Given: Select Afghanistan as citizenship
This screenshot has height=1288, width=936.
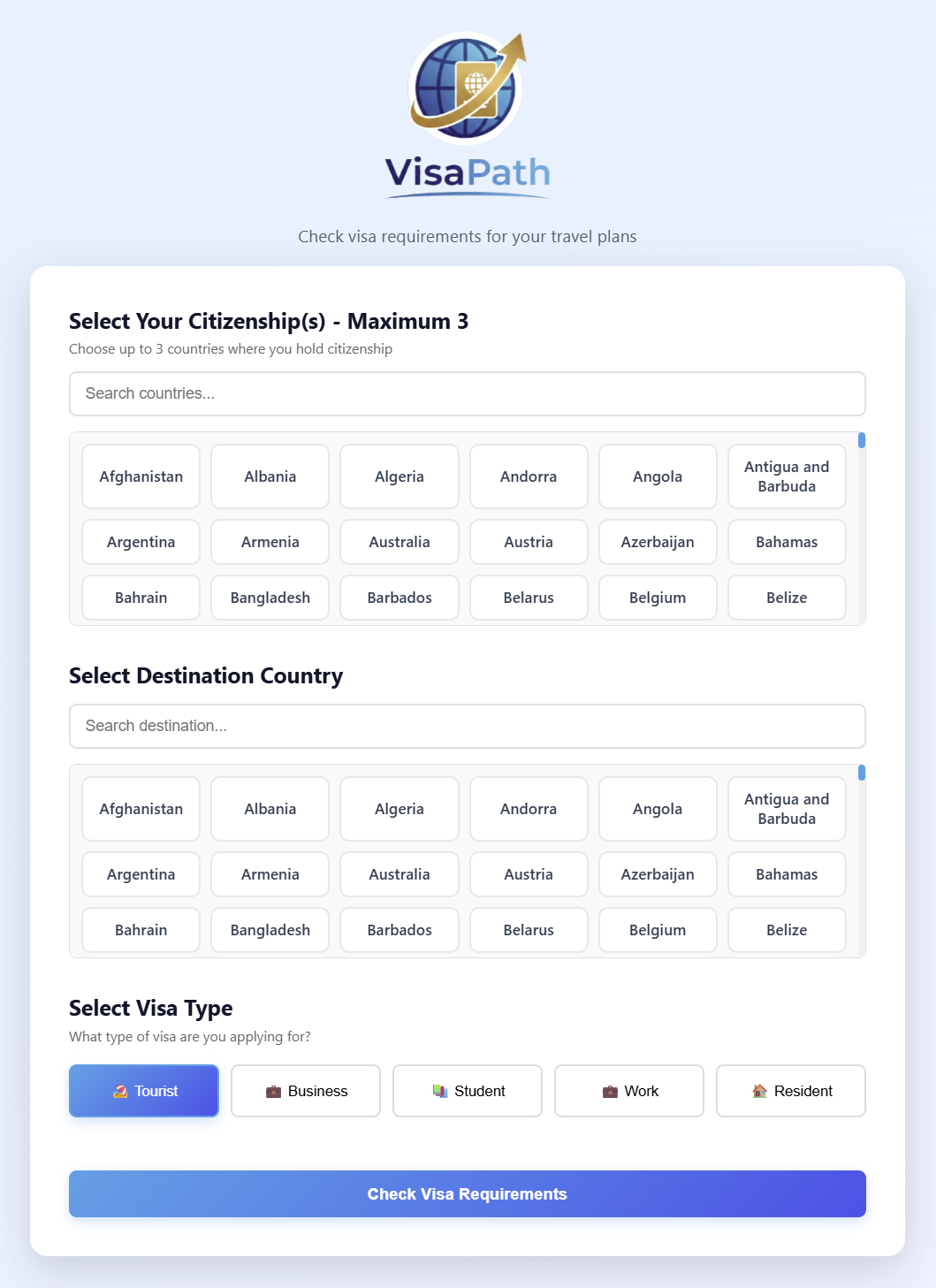Looking at the screenshot, I should click(141, 476).
